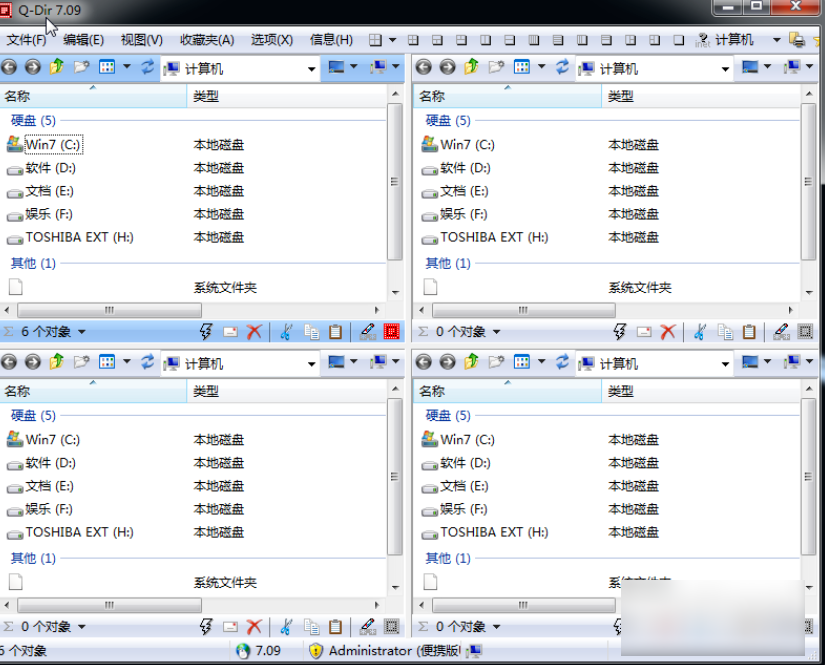Open the address dropdown in top-left pane

click(311, 69)
